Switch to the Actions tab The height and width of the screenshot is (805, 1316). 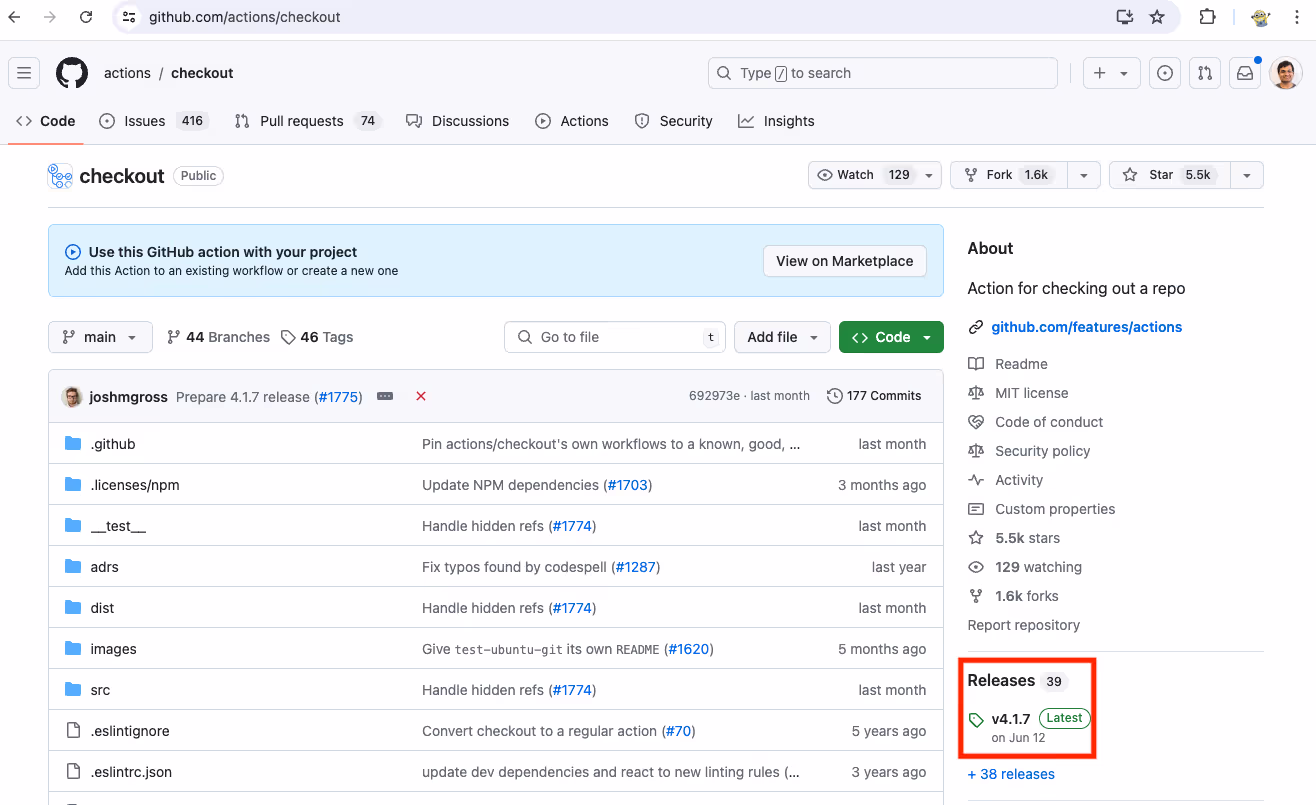coord(572,121)
